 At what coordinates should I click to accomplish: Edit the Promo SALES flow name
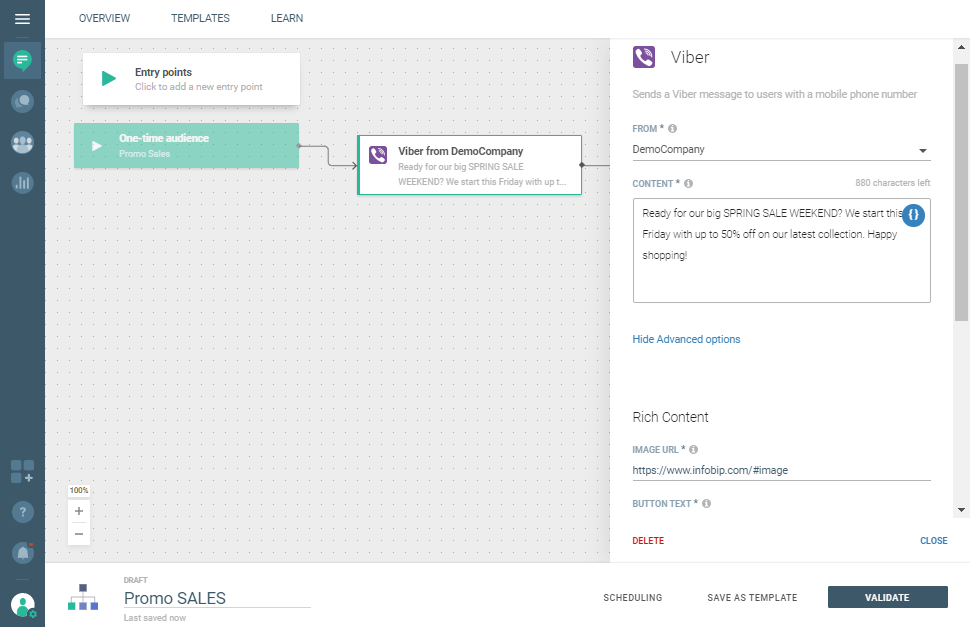pos(217,598)
